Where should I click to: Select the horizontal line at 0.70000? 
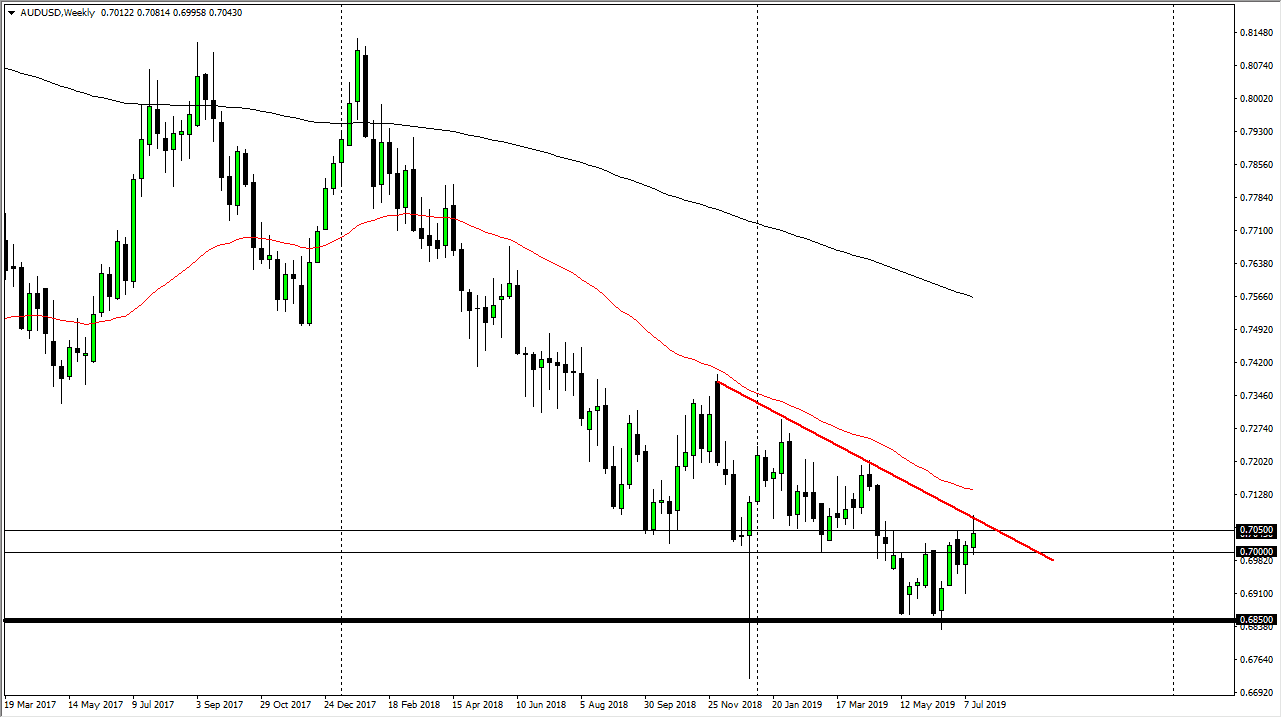(500, 553)
